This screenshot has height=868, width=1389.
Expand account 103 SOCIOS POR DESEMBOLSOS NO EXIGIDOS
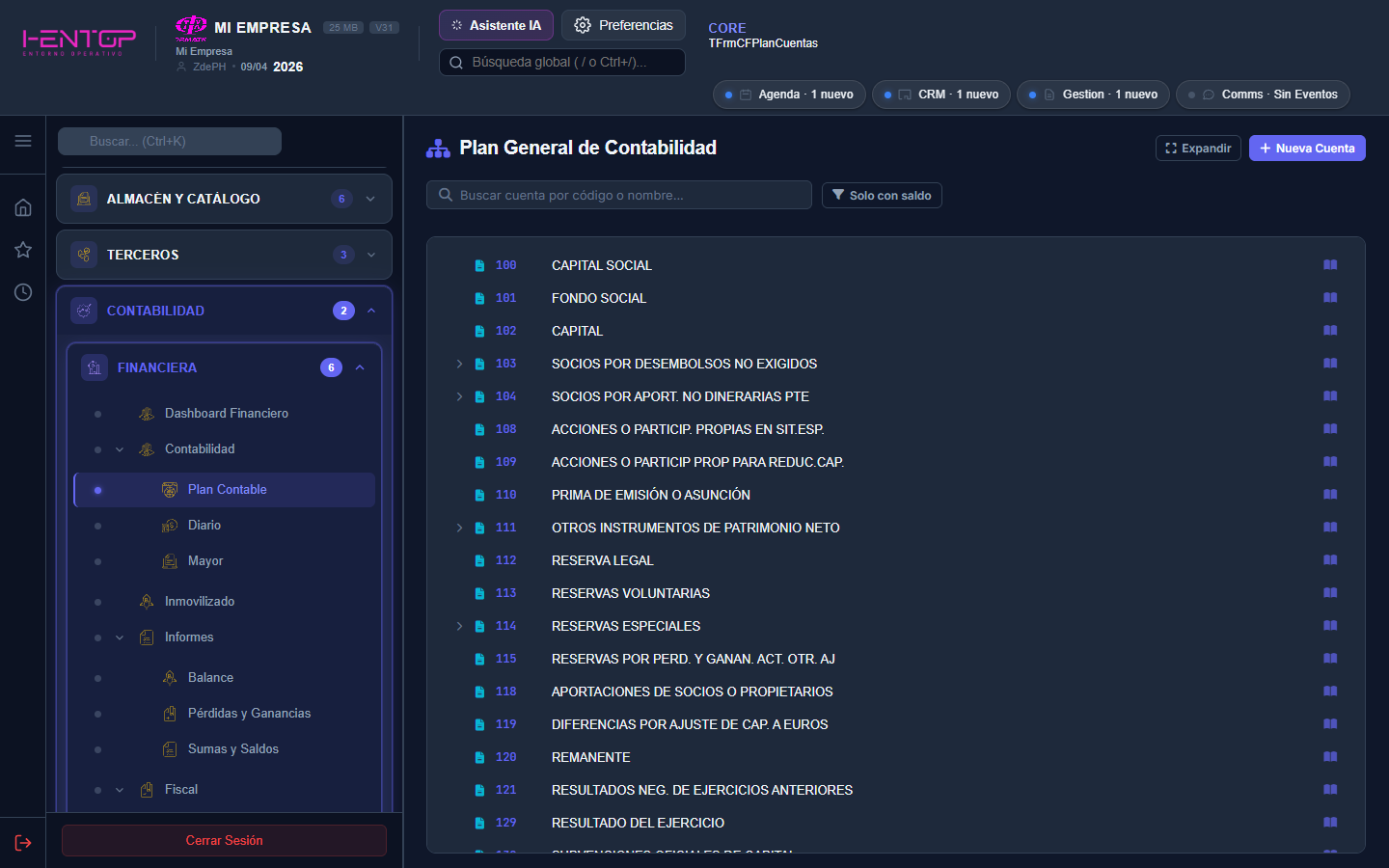[458, 364]
